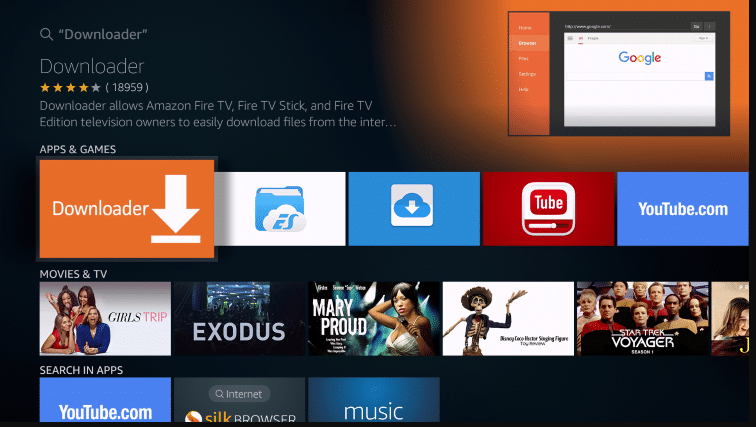Select Settings menu item in preview
The image size is (756, 427).
pyautogui.click(x=527, y=74)
